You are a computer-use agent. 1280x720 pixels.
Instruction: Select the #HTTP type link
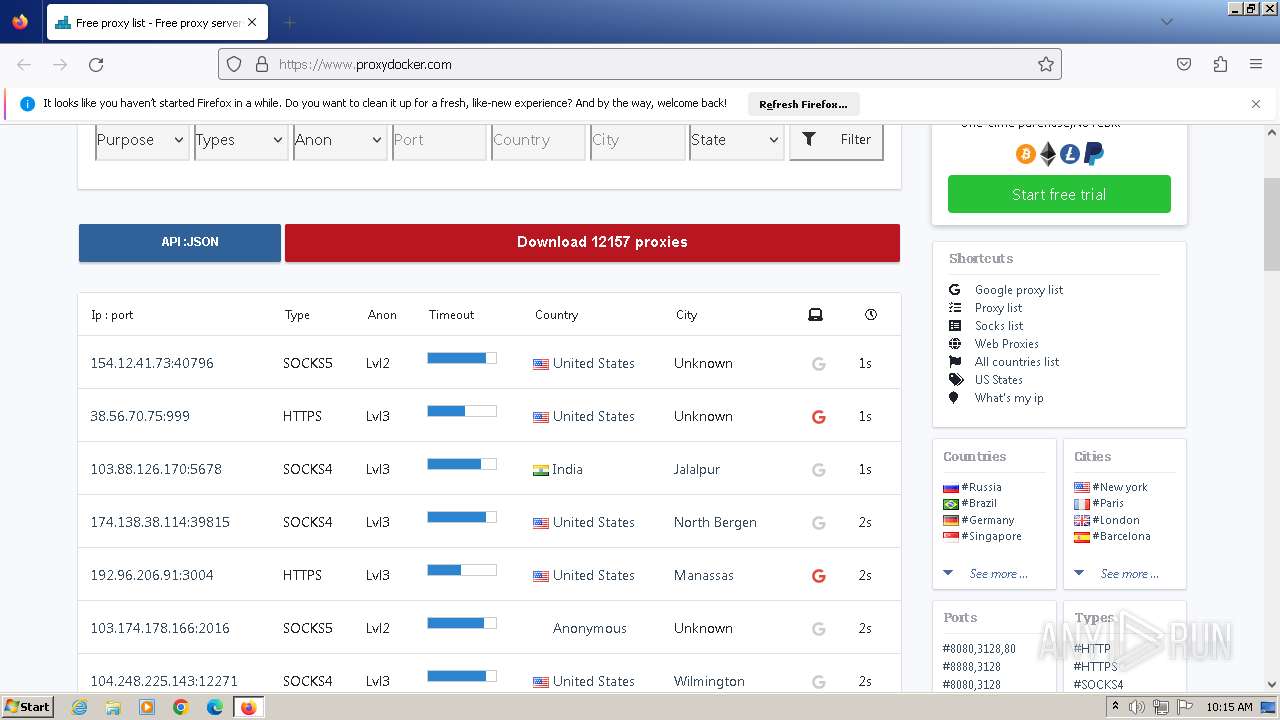click(x=1092, y=648)
